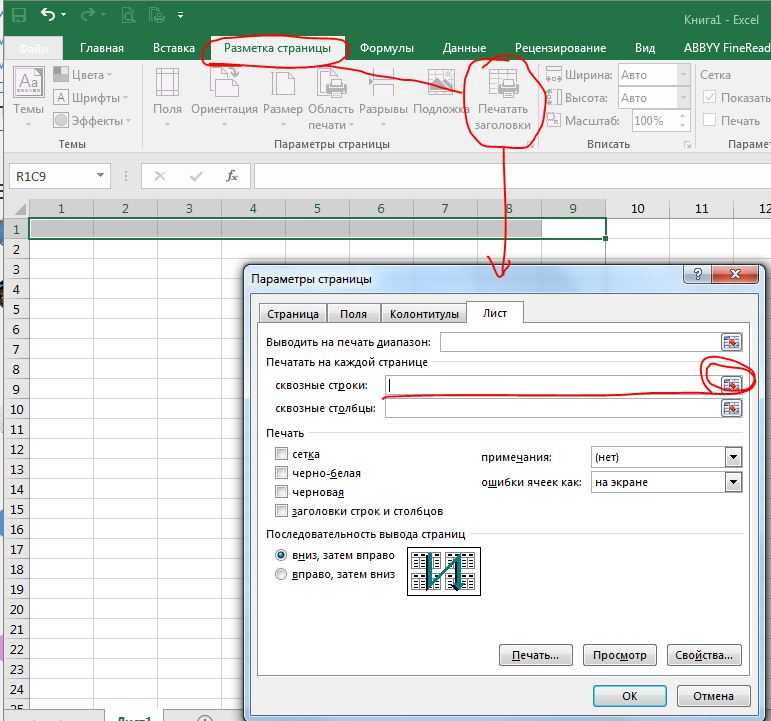This screenshot has width=771, height=721.
Task: Click the Отмена cancel button
Action: coord(713,696)
